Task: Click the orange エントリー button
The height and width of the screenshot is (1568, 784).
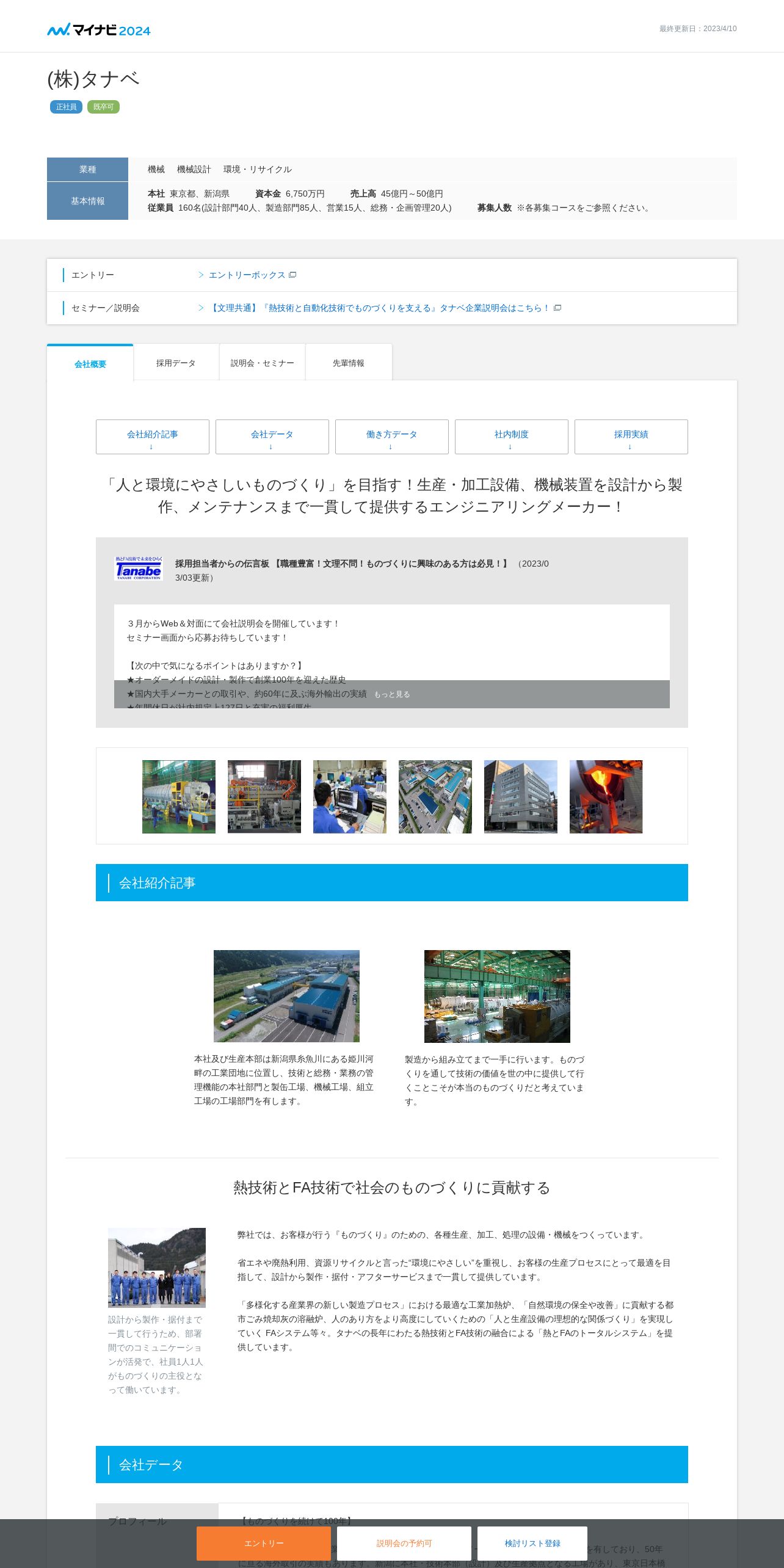Action: pos(264,1544)
